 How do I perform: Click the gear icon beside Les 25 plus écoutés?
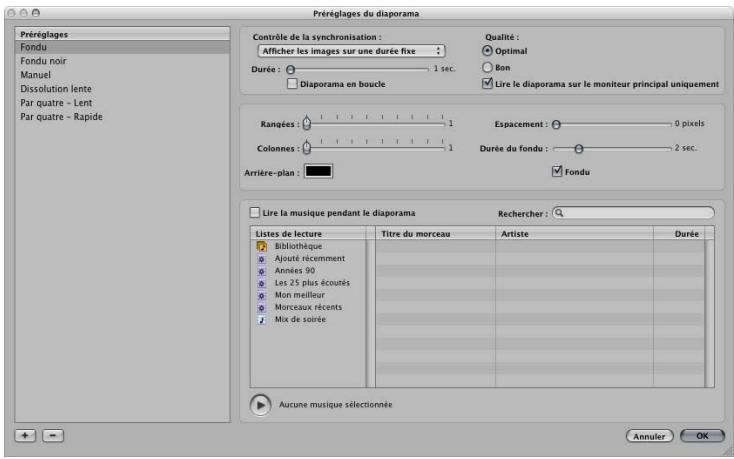coord(262,283)
